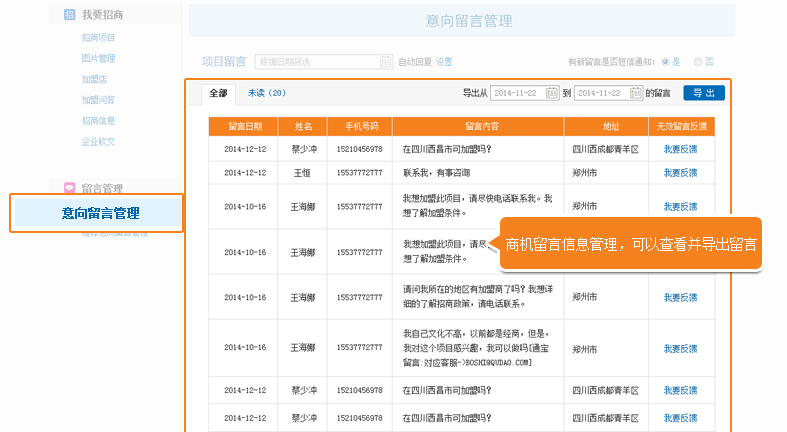Click the 留言管理 sidebar heading
Viewport: 787px width, 432px height.
click(x=102, y=189)
